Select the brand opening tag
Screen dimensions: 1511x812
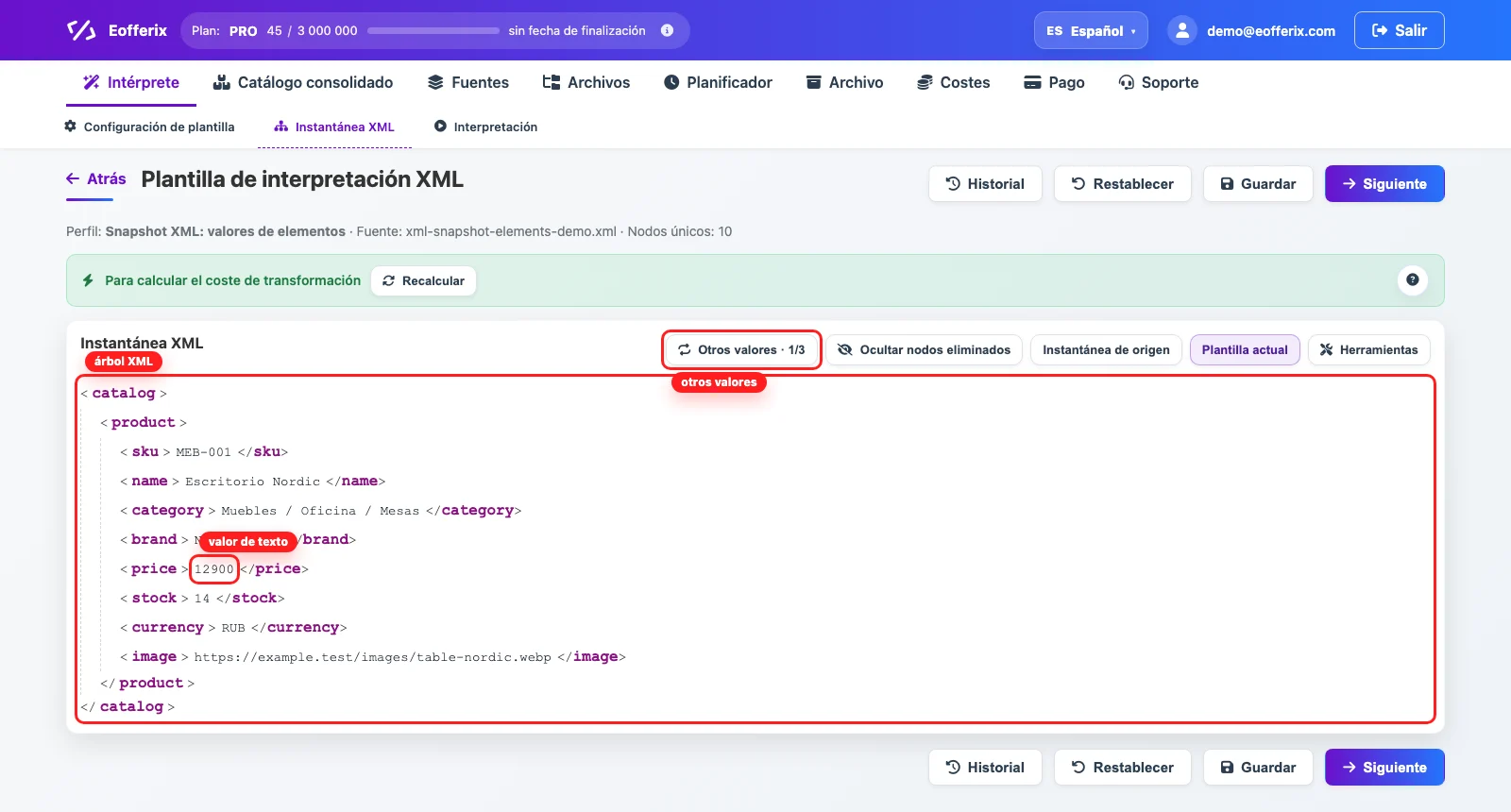click(x=154, y=539)
